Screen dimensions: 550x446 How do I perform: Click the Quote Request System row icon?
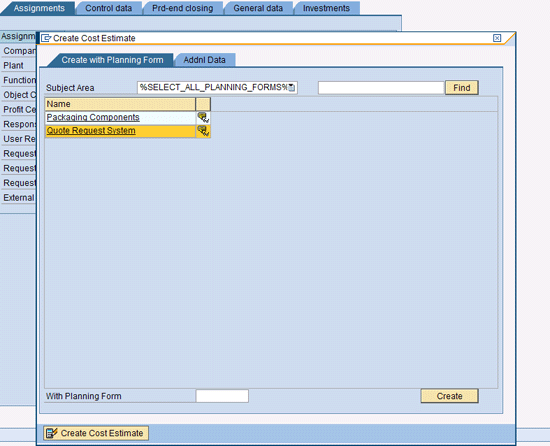[x=203, y=131]
